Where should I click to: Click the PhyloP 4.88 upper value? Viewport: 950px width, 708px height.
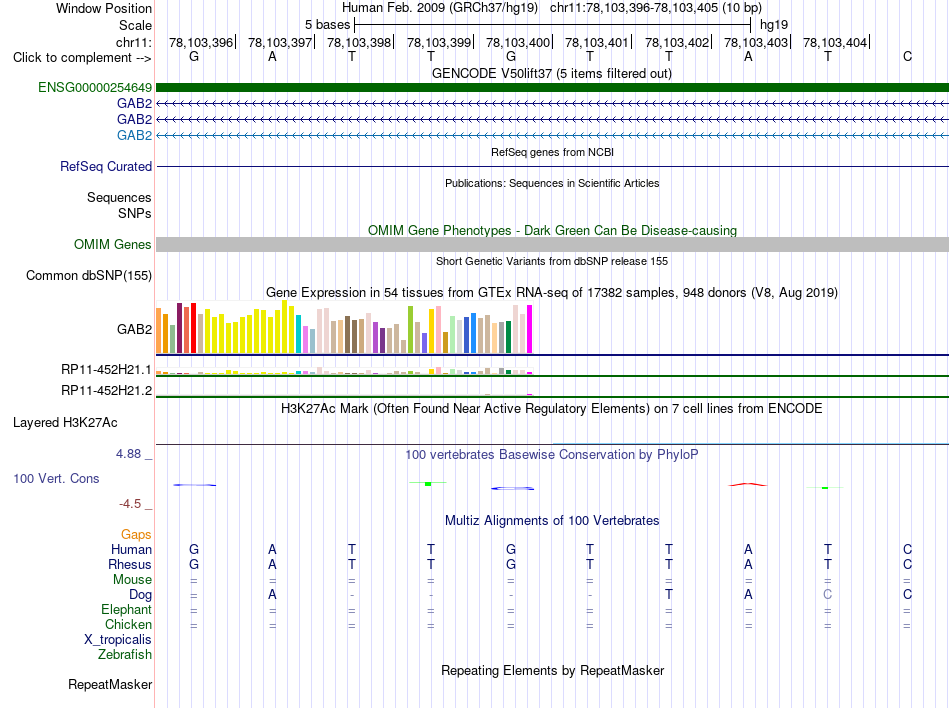(128, 454)
